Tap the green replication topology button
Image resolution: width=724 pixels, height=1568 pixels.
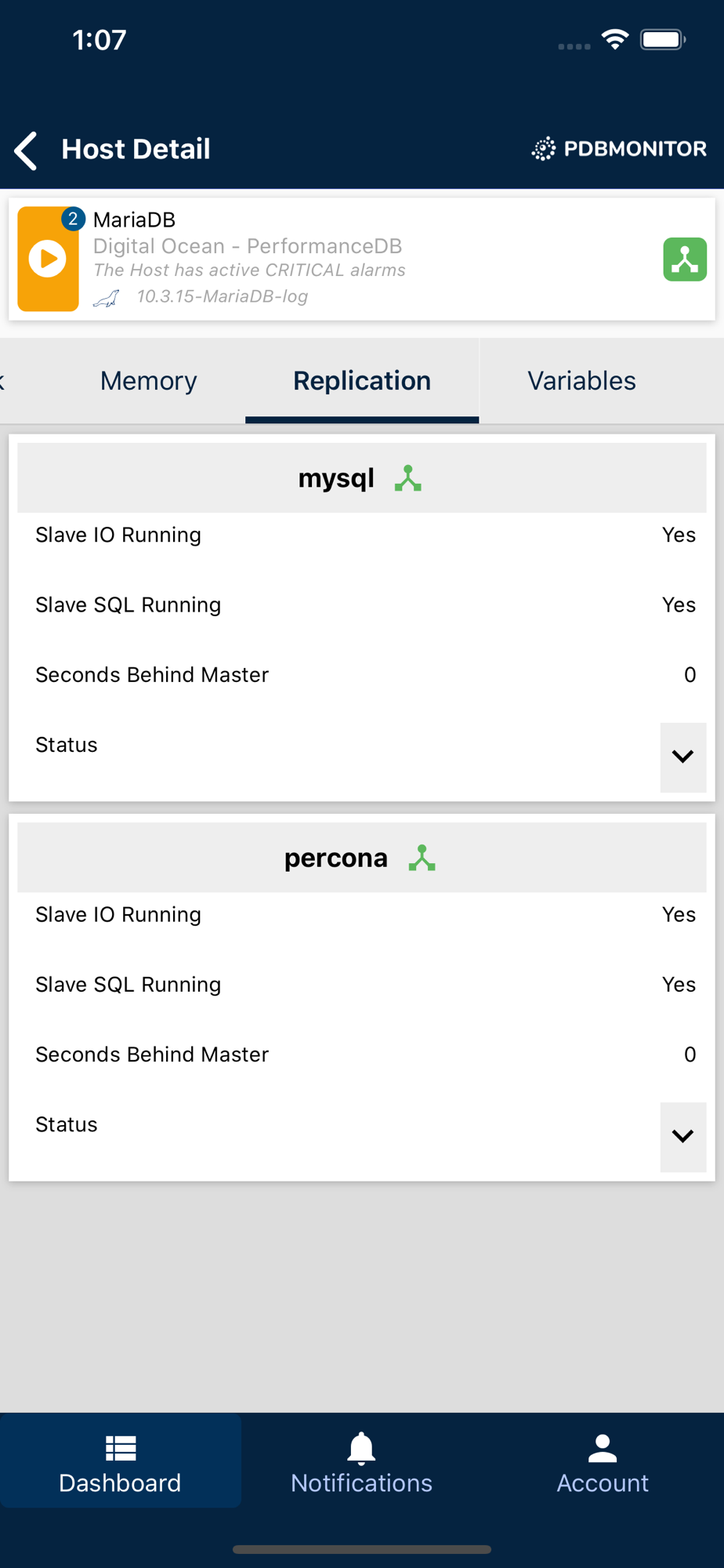click(x=684, y=260)
